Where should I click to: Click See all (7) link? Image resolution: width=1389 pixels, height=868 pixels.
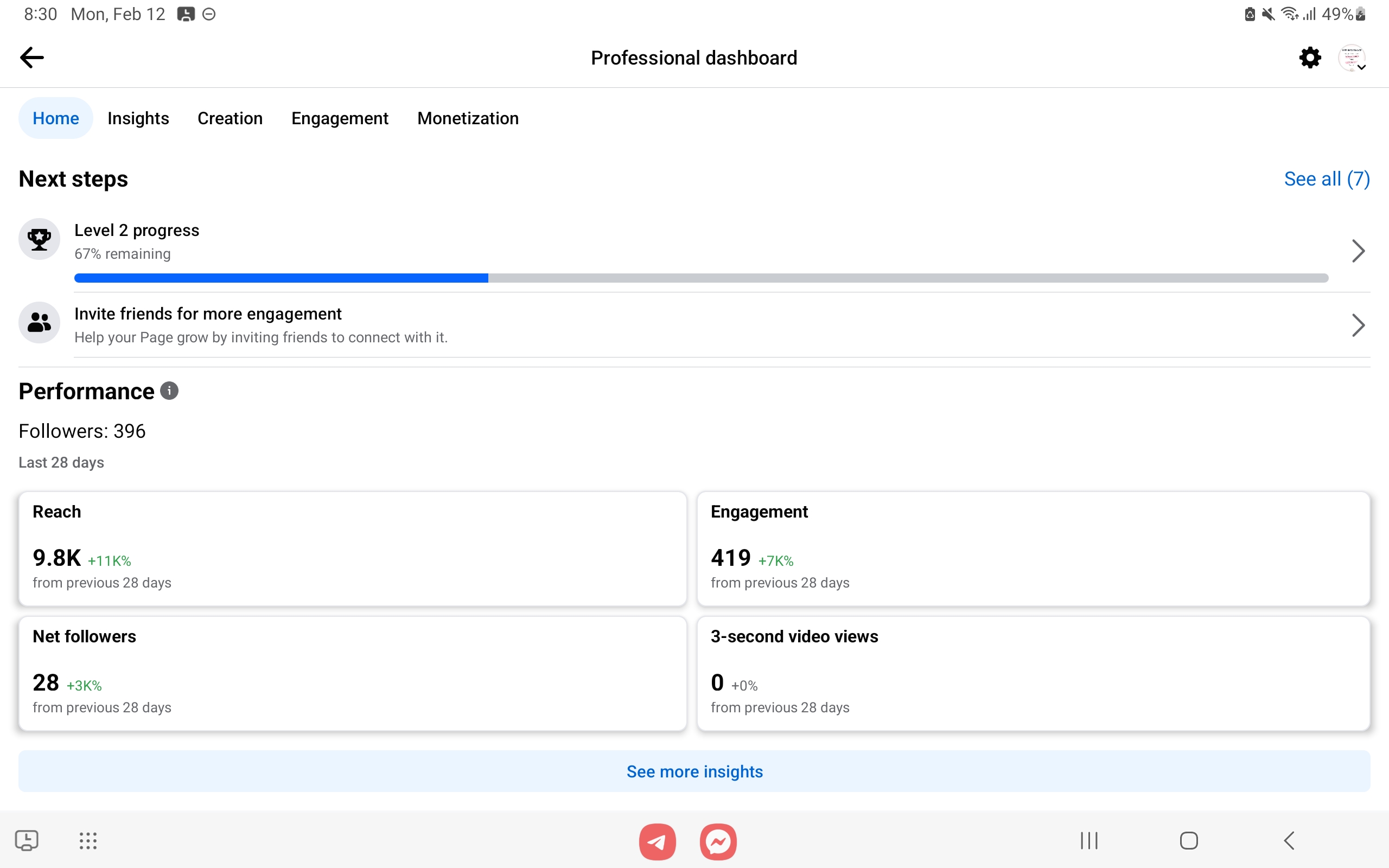pos(1327,179)
